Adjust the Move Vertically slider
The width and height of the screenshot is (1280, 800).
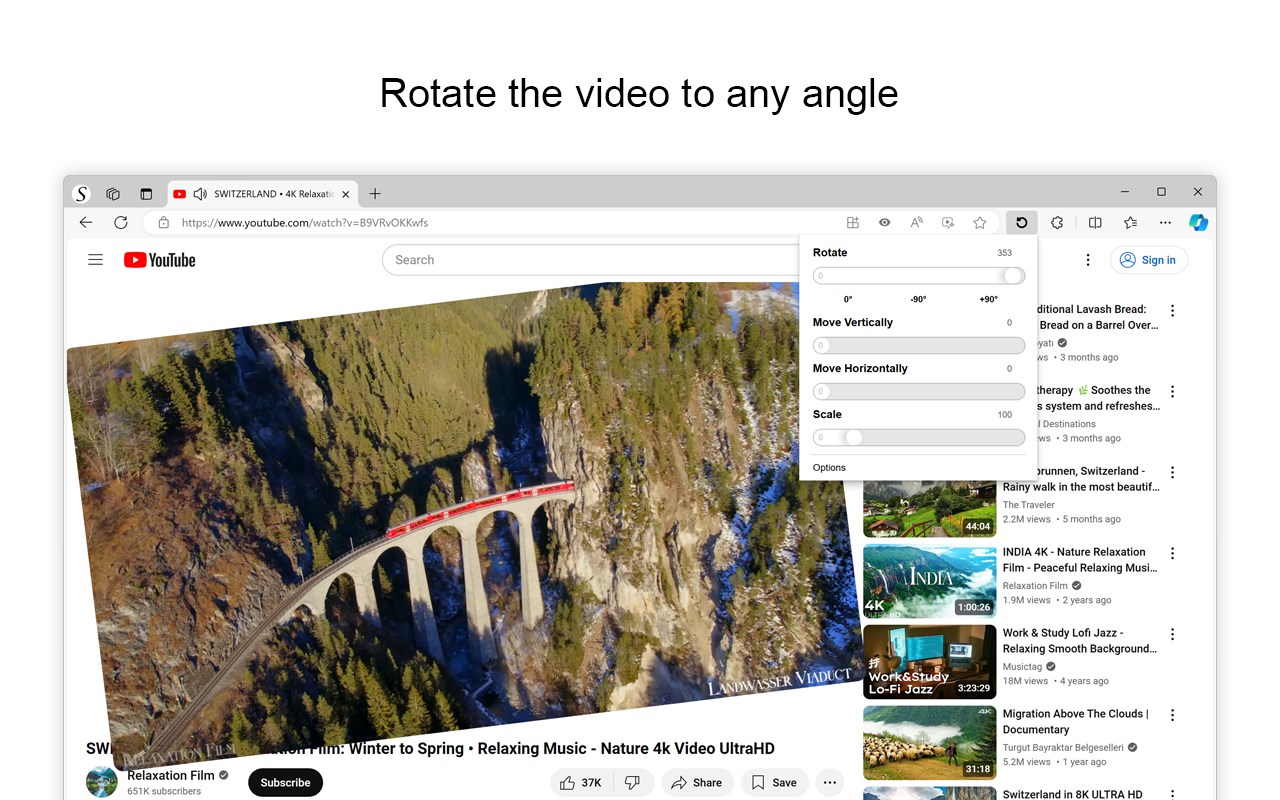[919, 346]
